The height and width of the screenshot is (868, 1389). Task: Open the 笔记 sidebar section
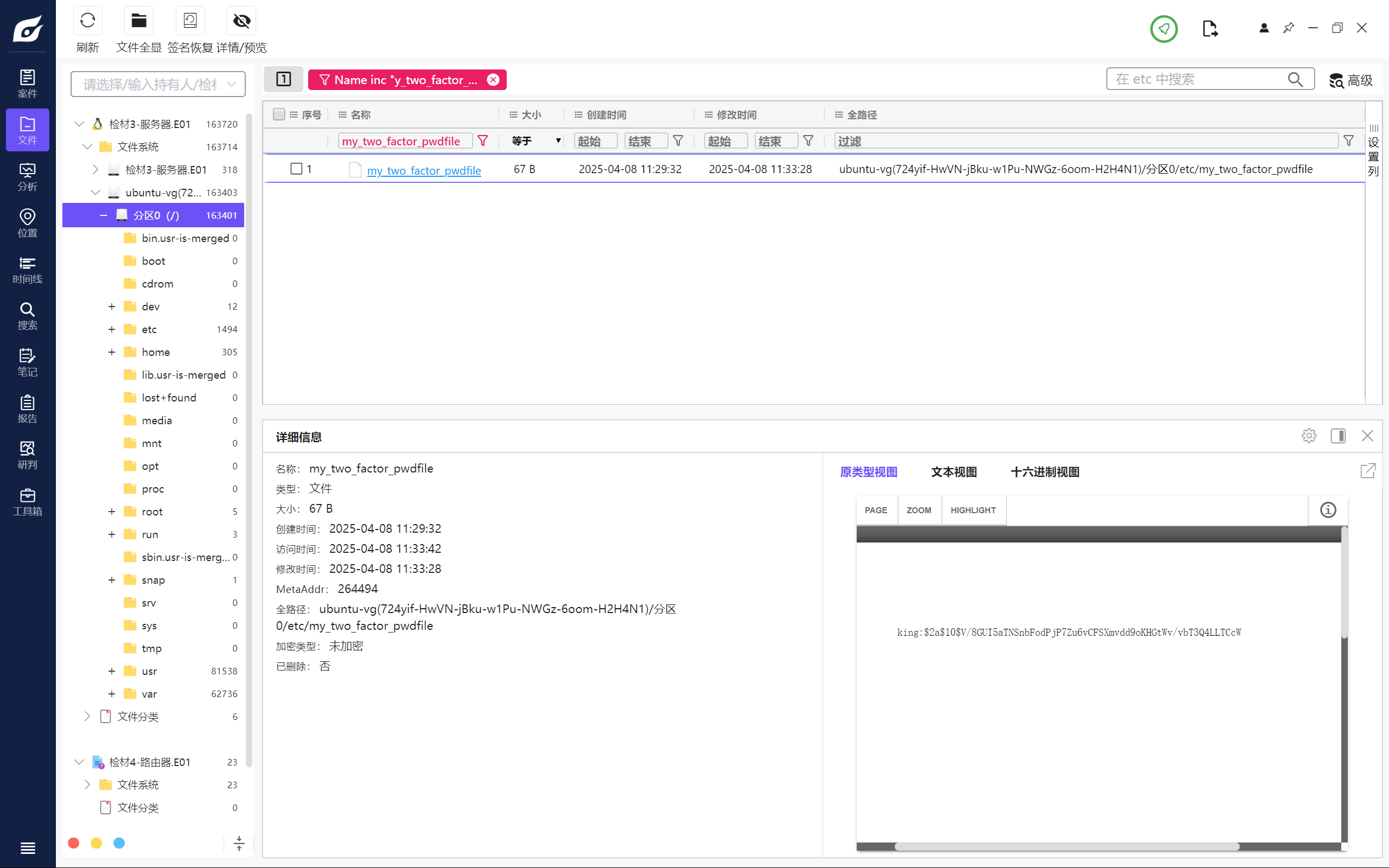(x=28, y=363)
